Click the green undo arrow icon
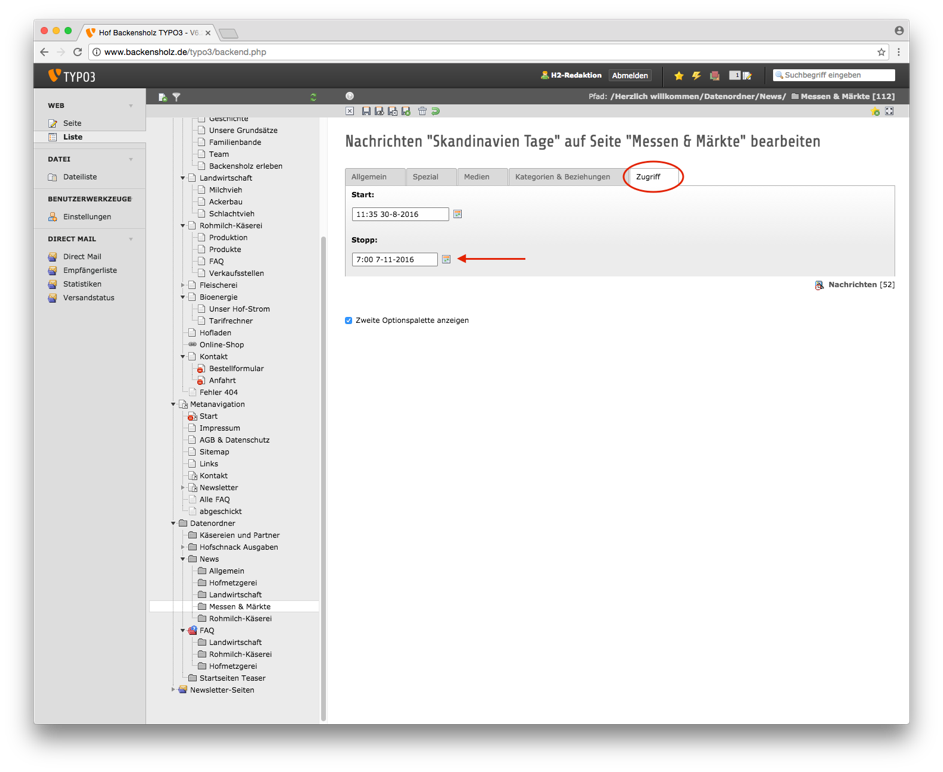This screenshot has height=772, width=943. tap(435, 111)
